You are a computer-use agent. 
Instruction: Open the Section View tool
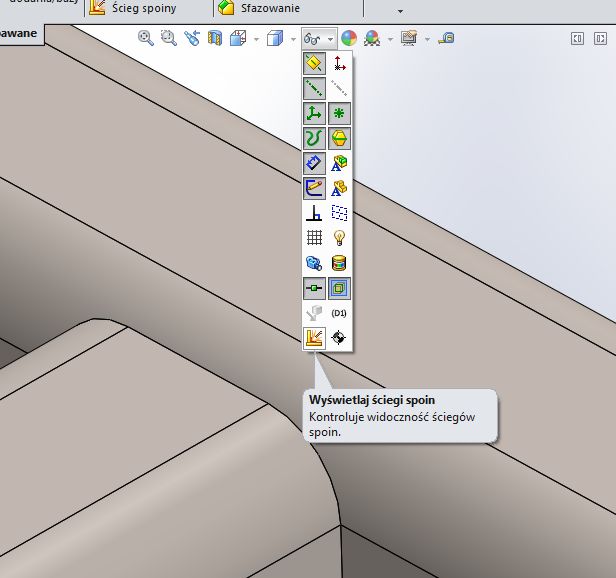coord(213,38)
